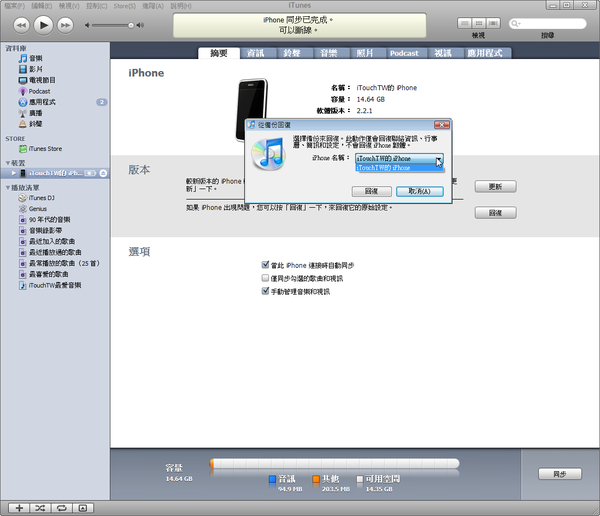Close the 從備份回復 dialog
600x516 pixels.
pos(442,125)
